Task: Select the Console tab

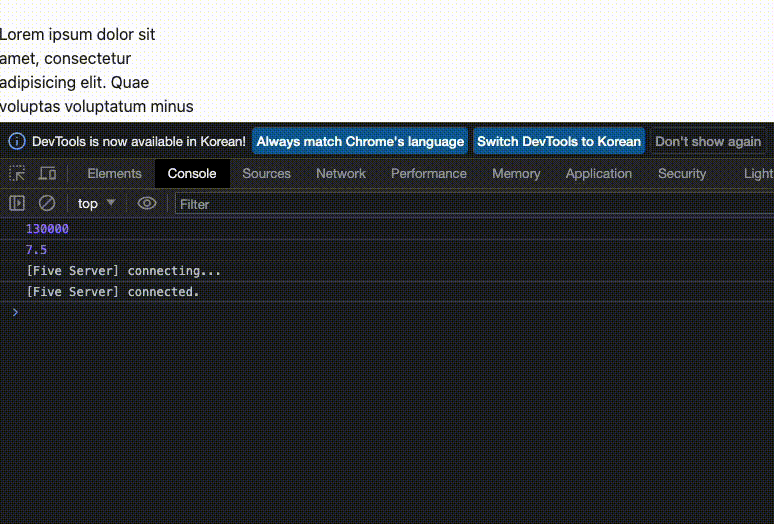Action: tap(192, 174)
